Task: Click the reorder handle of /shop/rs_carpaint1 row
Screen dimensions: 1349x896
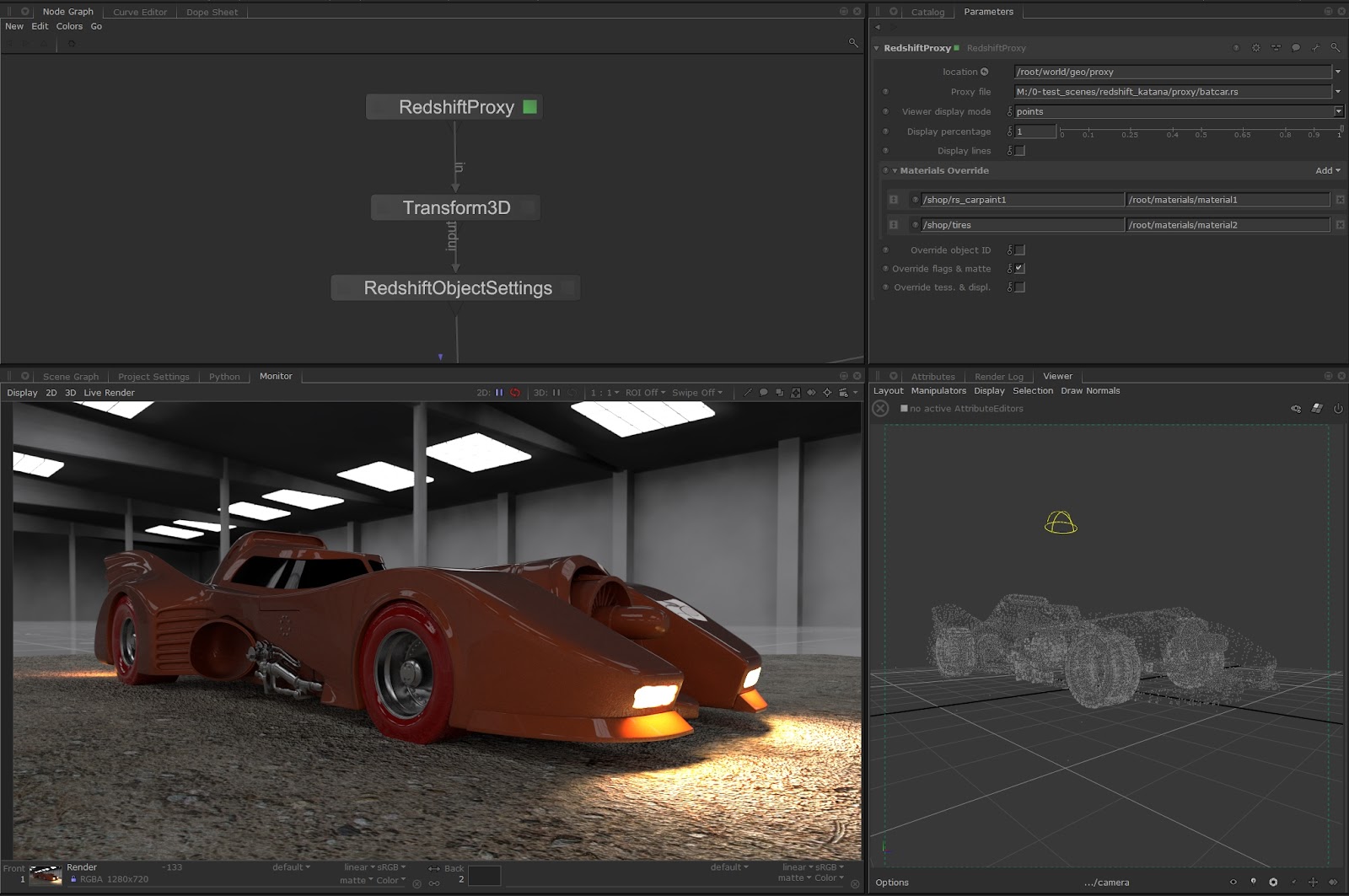Action: (894, 200)
